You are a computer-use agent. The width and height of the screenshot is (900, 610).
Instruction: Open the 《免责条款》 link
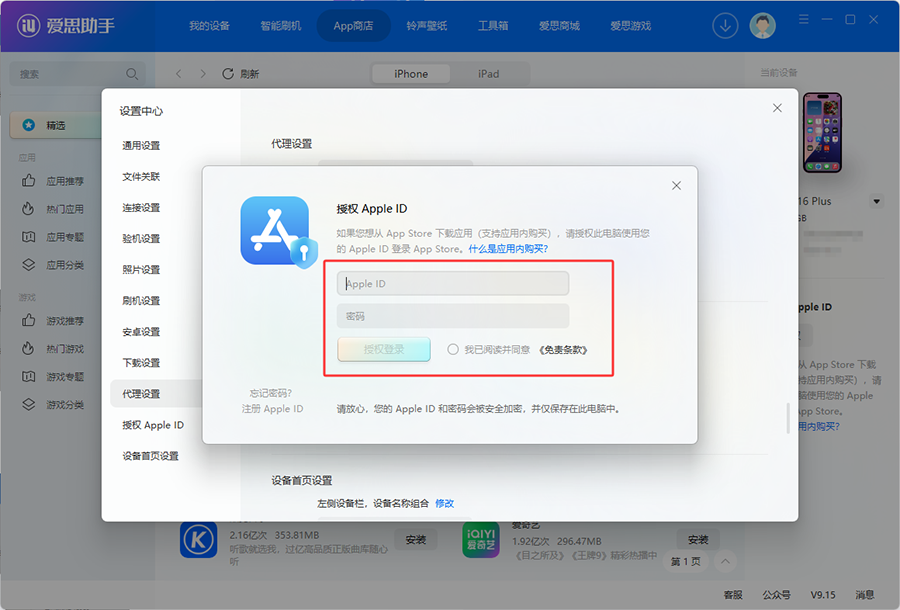[563, 349]
